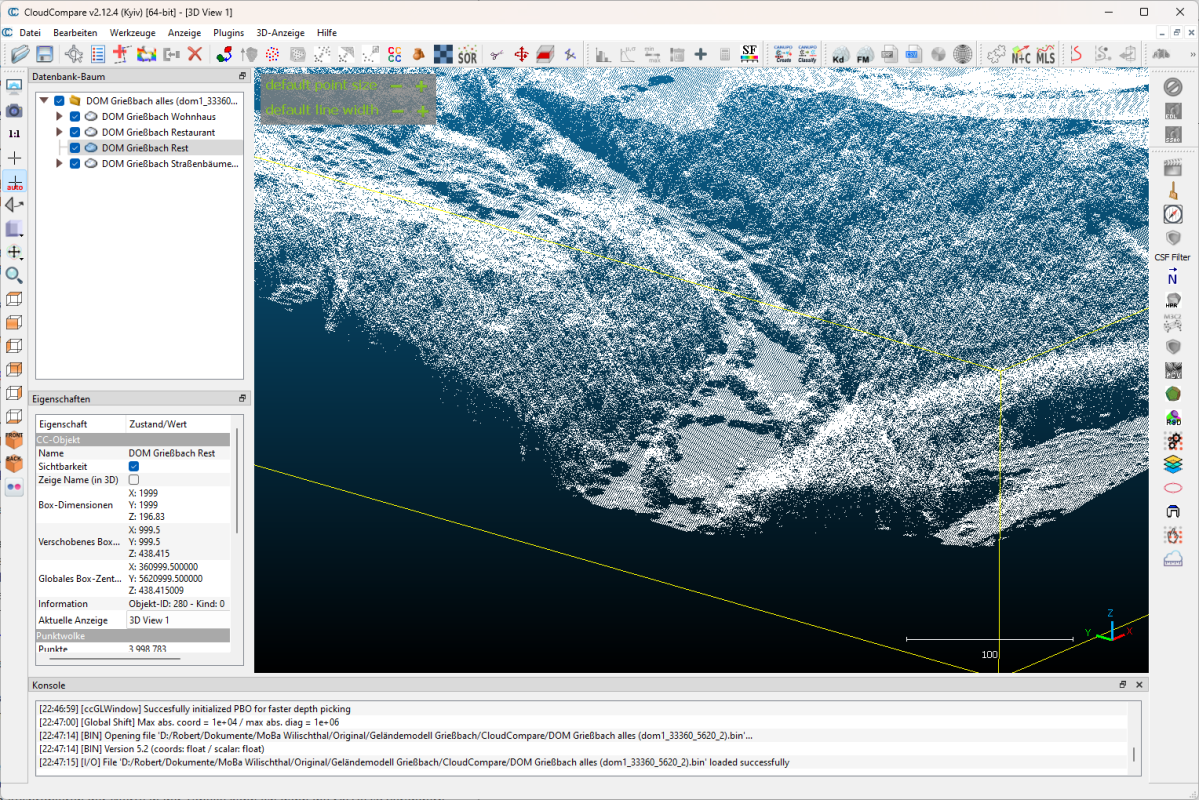This screenshot has height=800, width=1199.
Task: Click the SOR filter icon
Action: (467, 54)
